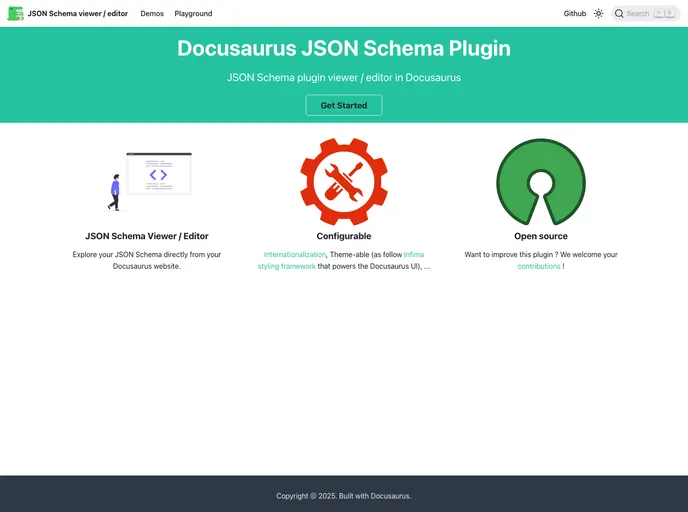Click the 'Configurable' heading
This screenshot has height=512, width=688.
[344, 236]
